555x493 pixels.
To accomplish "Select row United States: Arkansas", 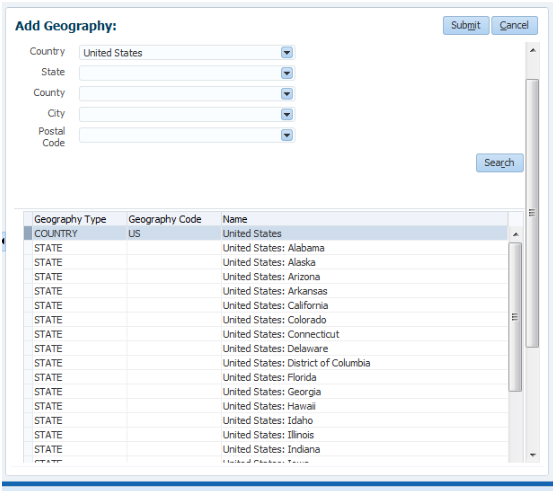I will coord(266,291).
